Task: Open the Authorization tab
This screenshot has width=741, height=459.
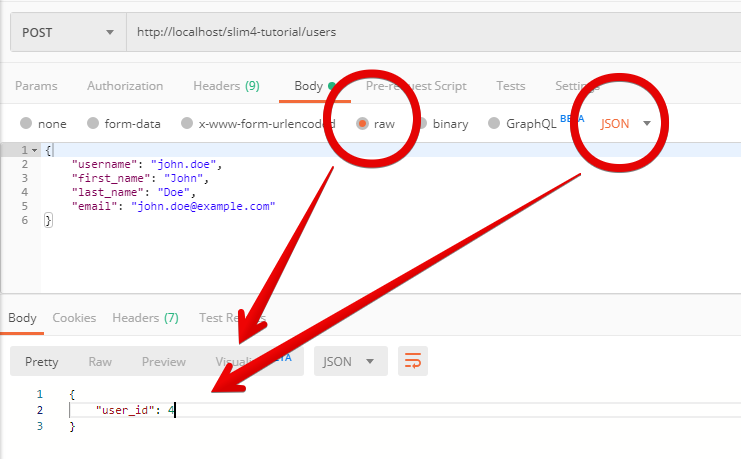Action: (x=125, y=86)
